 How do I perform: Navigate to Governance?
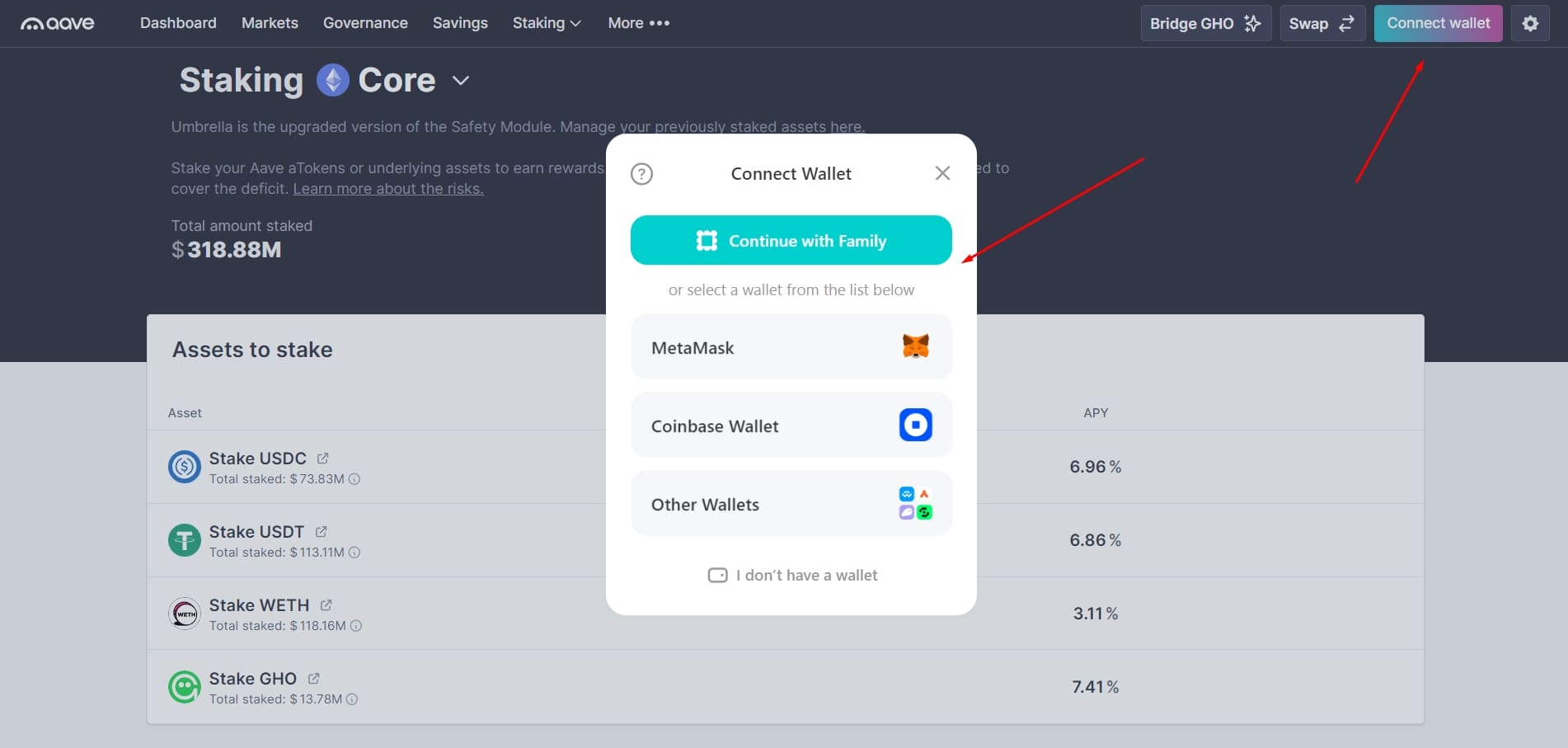(365, 23)
